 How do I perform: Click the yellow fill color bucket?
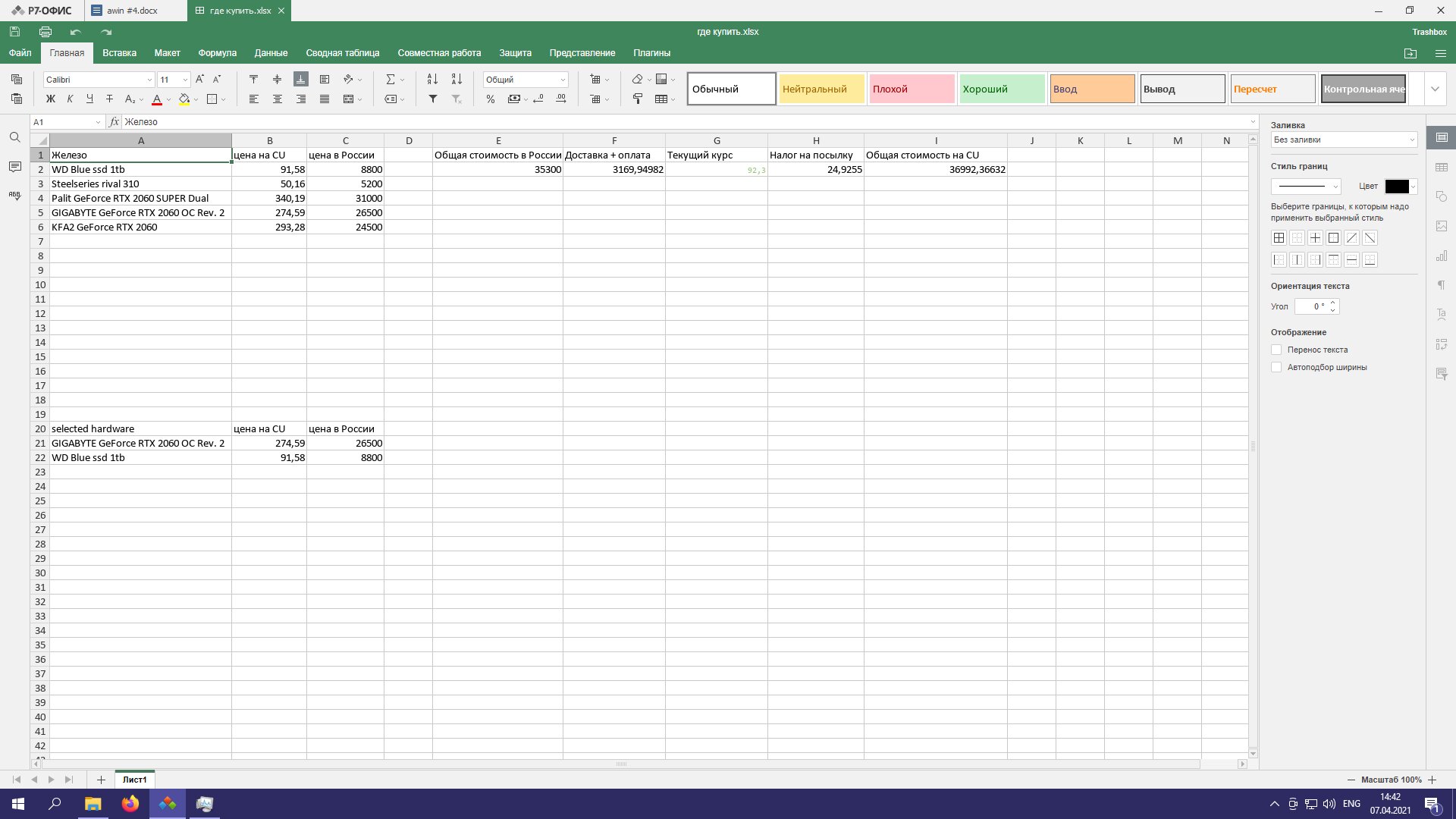click(184, 99)
